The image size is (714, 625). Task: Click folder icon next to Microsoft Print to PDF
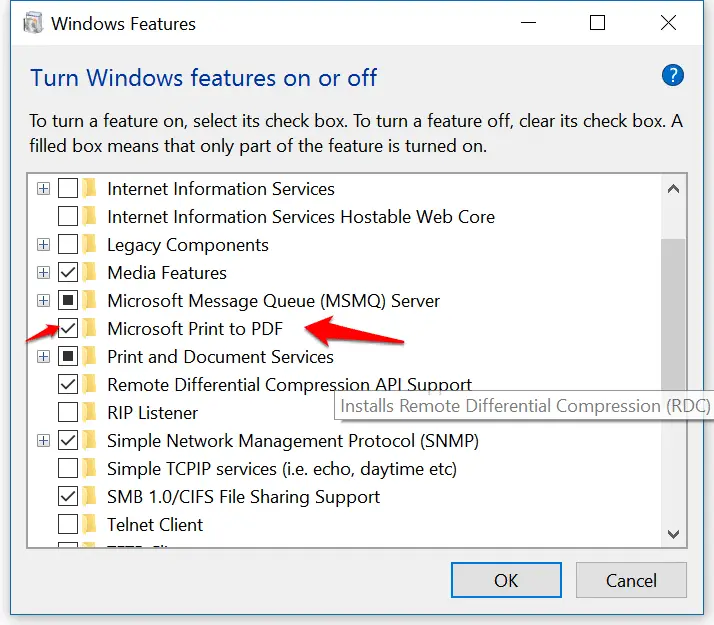pyautogui.click(x=90, y=328)
